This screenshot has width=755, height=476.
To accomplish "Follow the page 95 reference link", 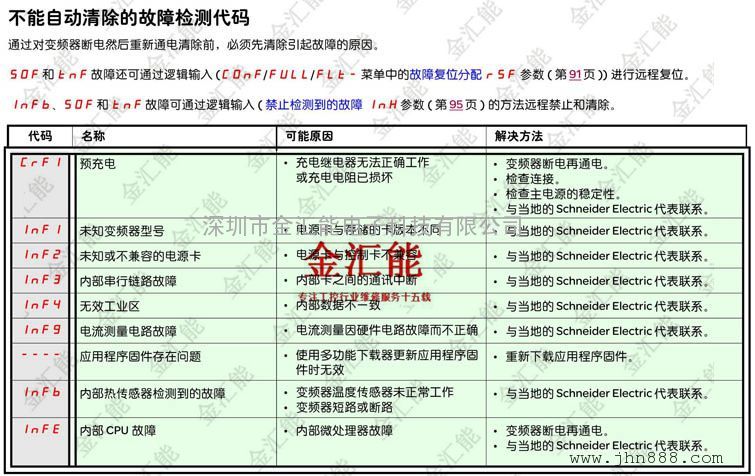I will (456, 104).
